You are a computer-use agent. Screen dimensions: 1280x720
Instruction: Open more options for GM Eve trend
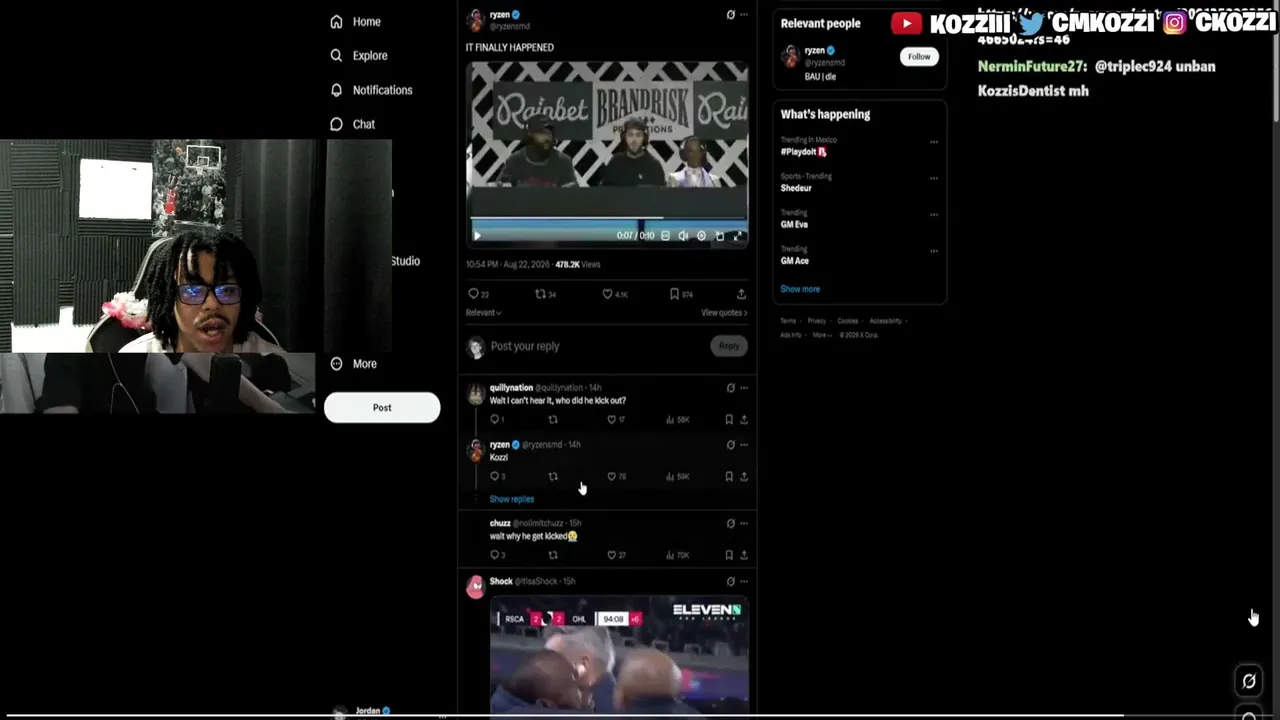(x=934, y=214)
